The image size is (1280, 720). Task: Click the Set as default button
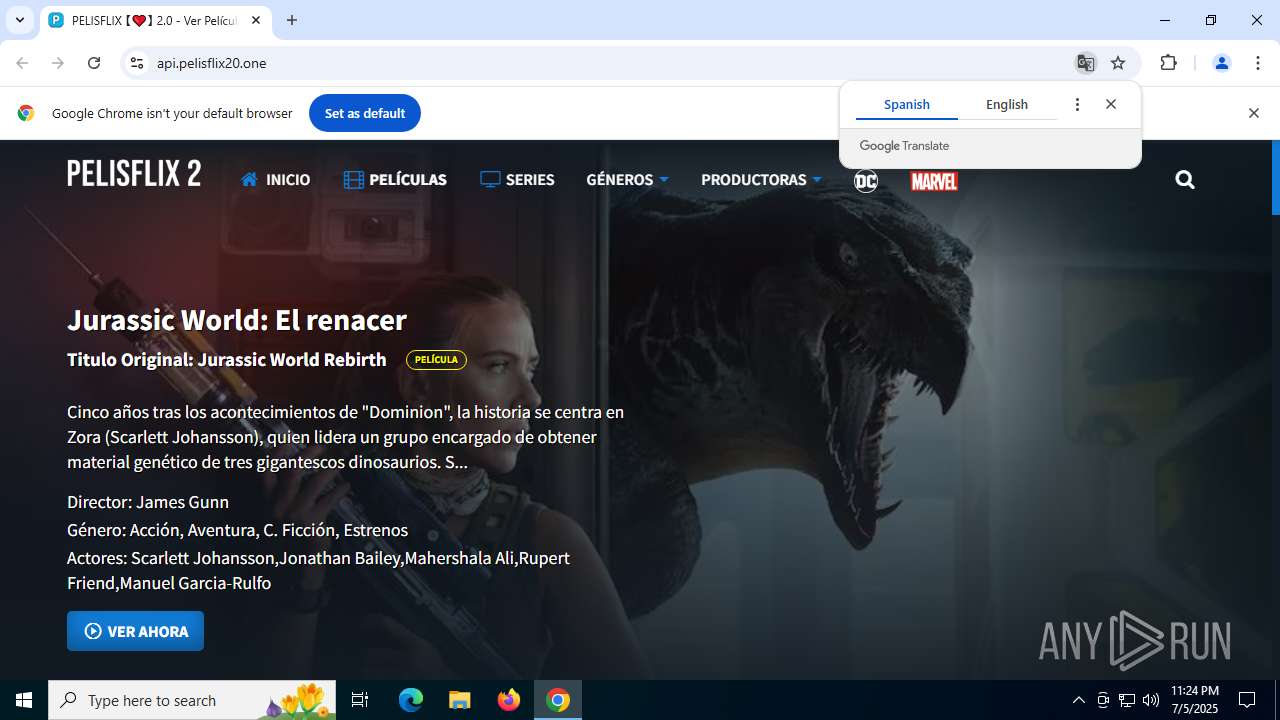click(364, 113)
